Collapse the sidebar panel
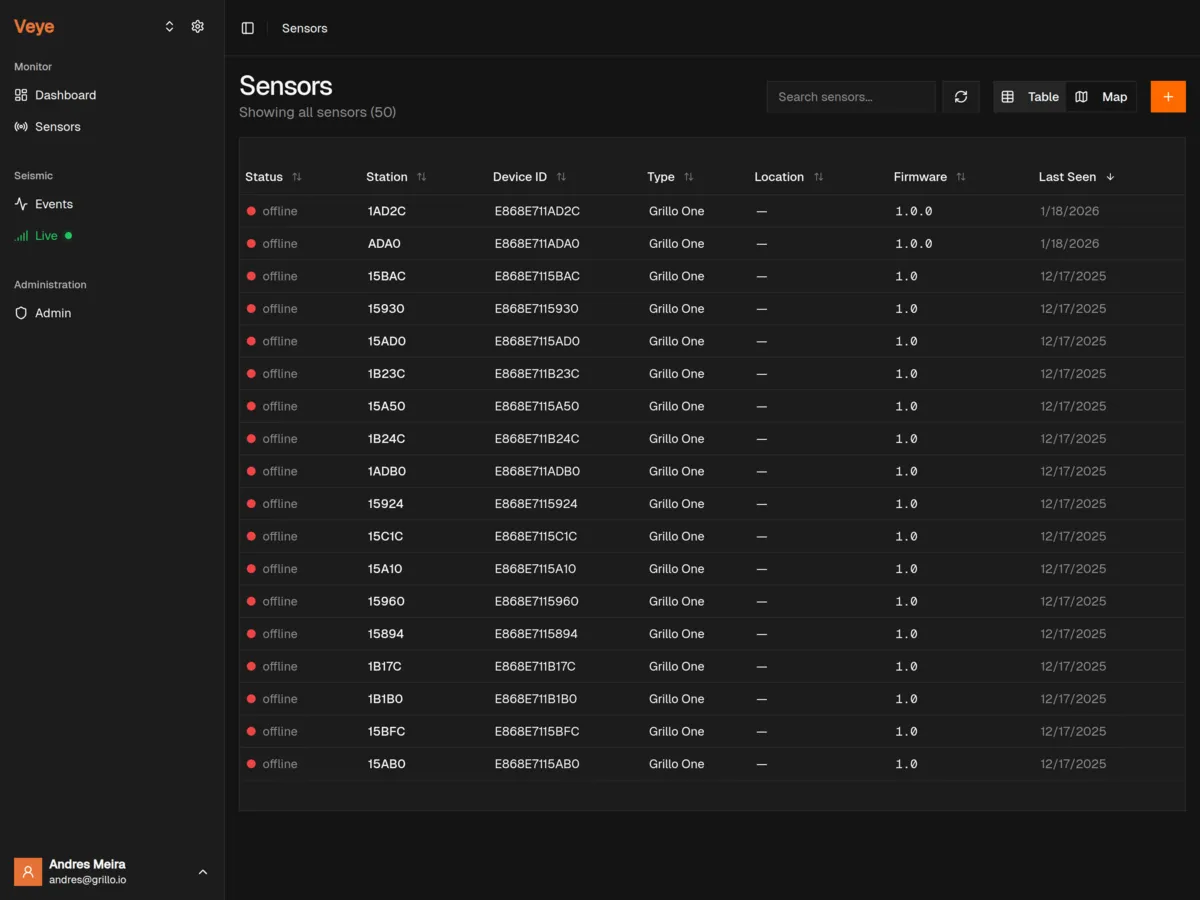The width and height of the screenshot is (1200, 900). click(x=247, y=27)
